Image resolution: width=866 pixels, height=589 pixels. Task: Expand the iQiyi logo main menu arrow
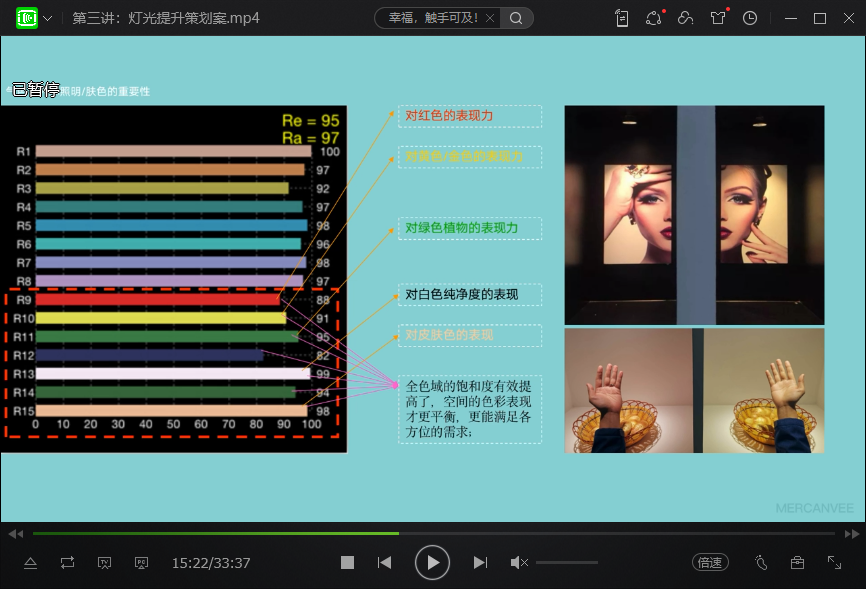[48, 18]
